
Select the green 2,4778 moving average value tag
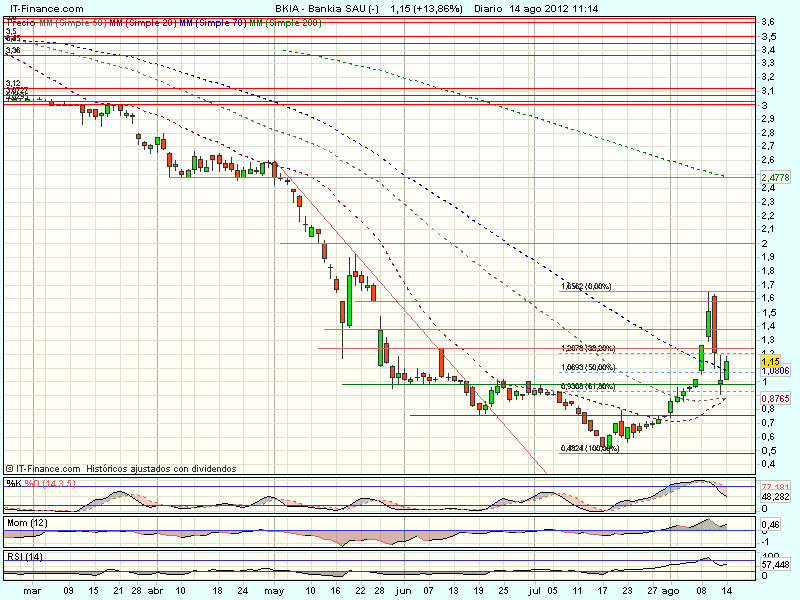tap(776, 177)
